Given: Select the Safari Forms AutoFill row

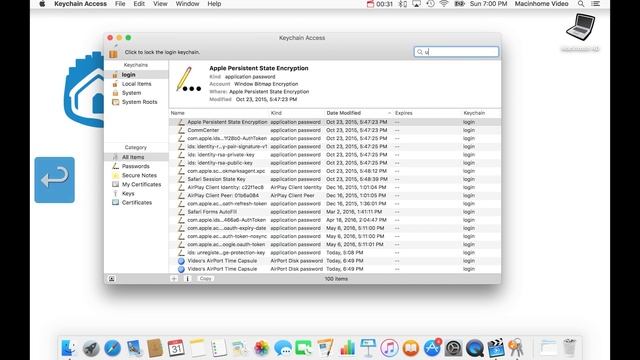Looking at the screenshot, I should 335,212.
